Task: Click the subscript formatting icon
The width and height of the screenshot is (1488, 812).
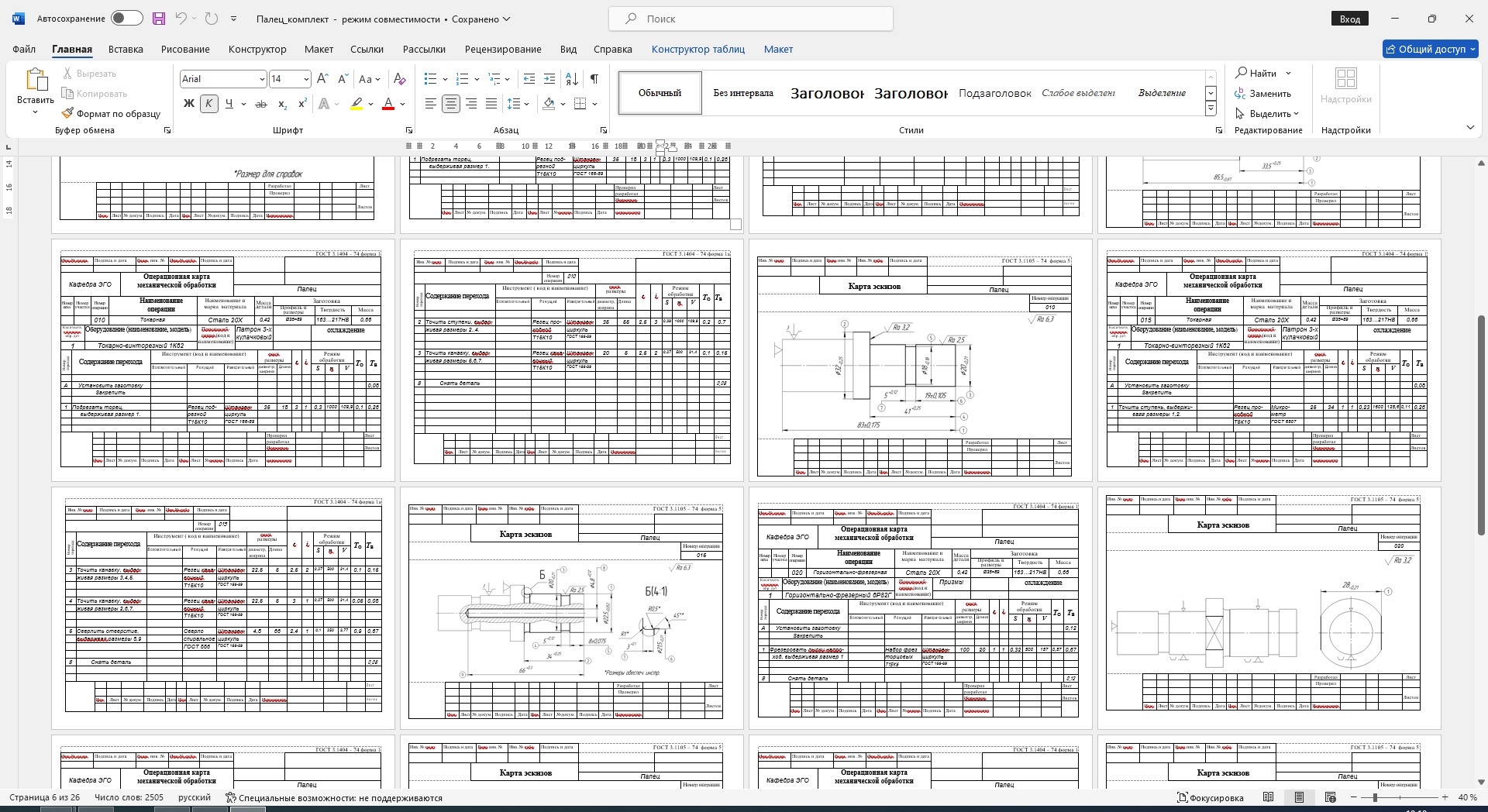Action: click(x=282, y=104)
